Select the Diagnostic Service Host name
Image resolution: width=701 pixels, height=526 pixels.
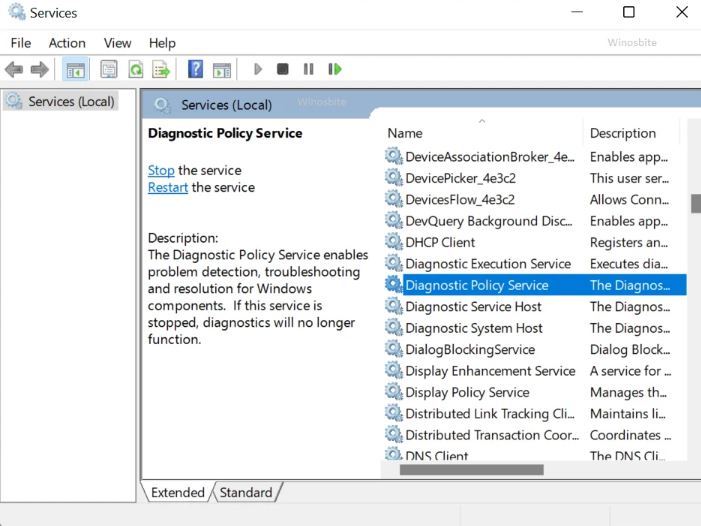pyautogui.click(x=473, y=307)
